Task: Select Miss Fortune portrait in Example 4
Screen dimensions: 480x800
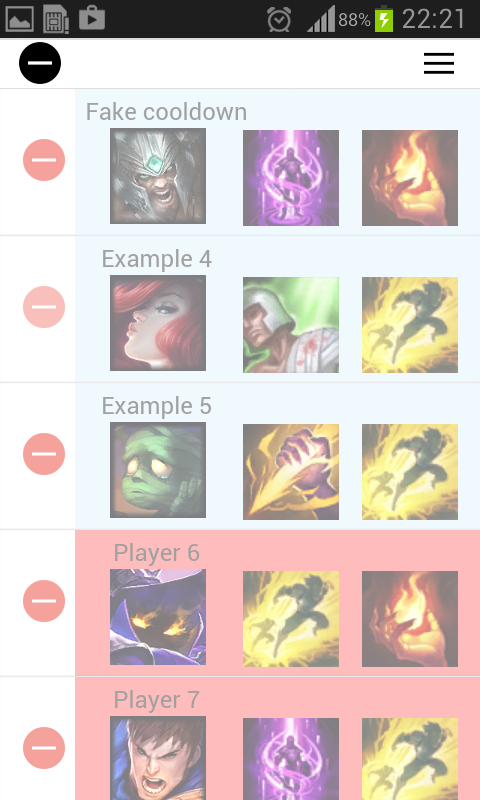Action: pyautogui.click(x=158, y=323)
